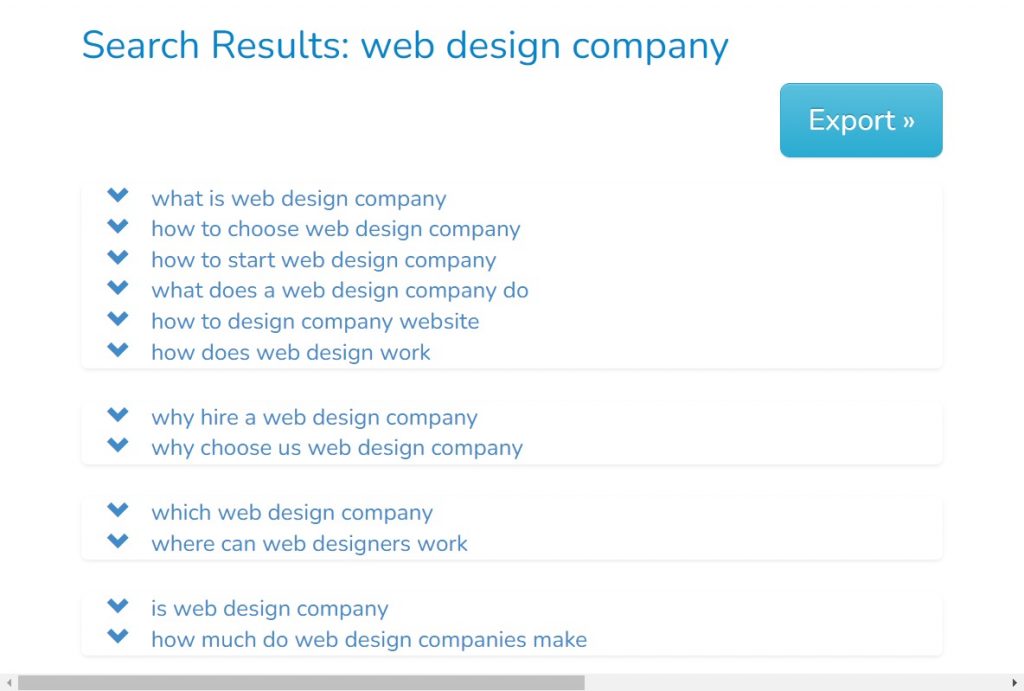Open the "what is web design company" keyword

coord(298,199)
